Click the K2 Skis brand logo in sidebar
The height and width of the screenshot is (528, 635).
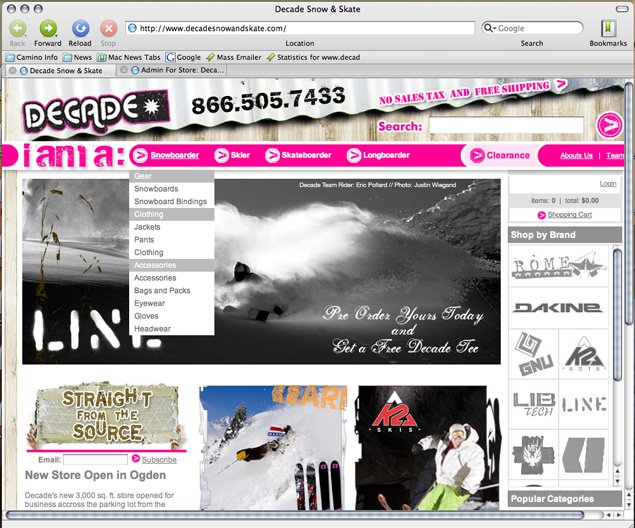click(584, 354)
